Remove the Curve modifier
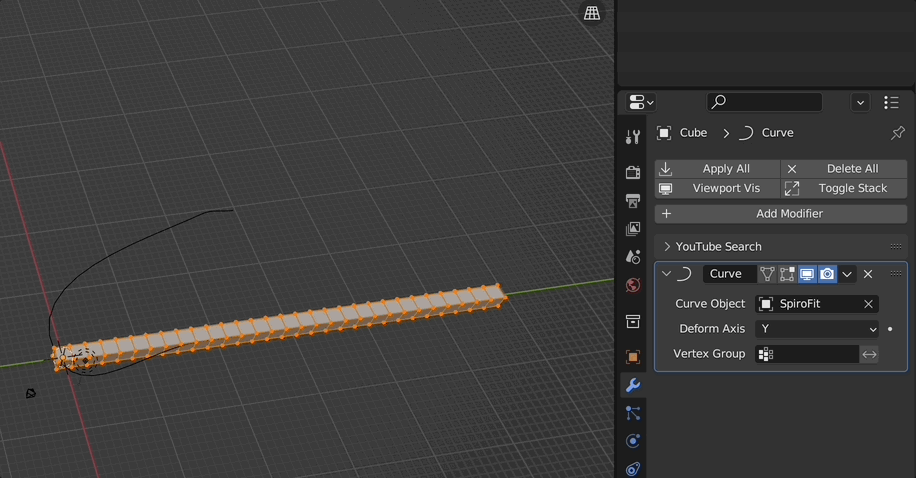The height and width of the screenshot is (478, 916). tap(868, 274)
